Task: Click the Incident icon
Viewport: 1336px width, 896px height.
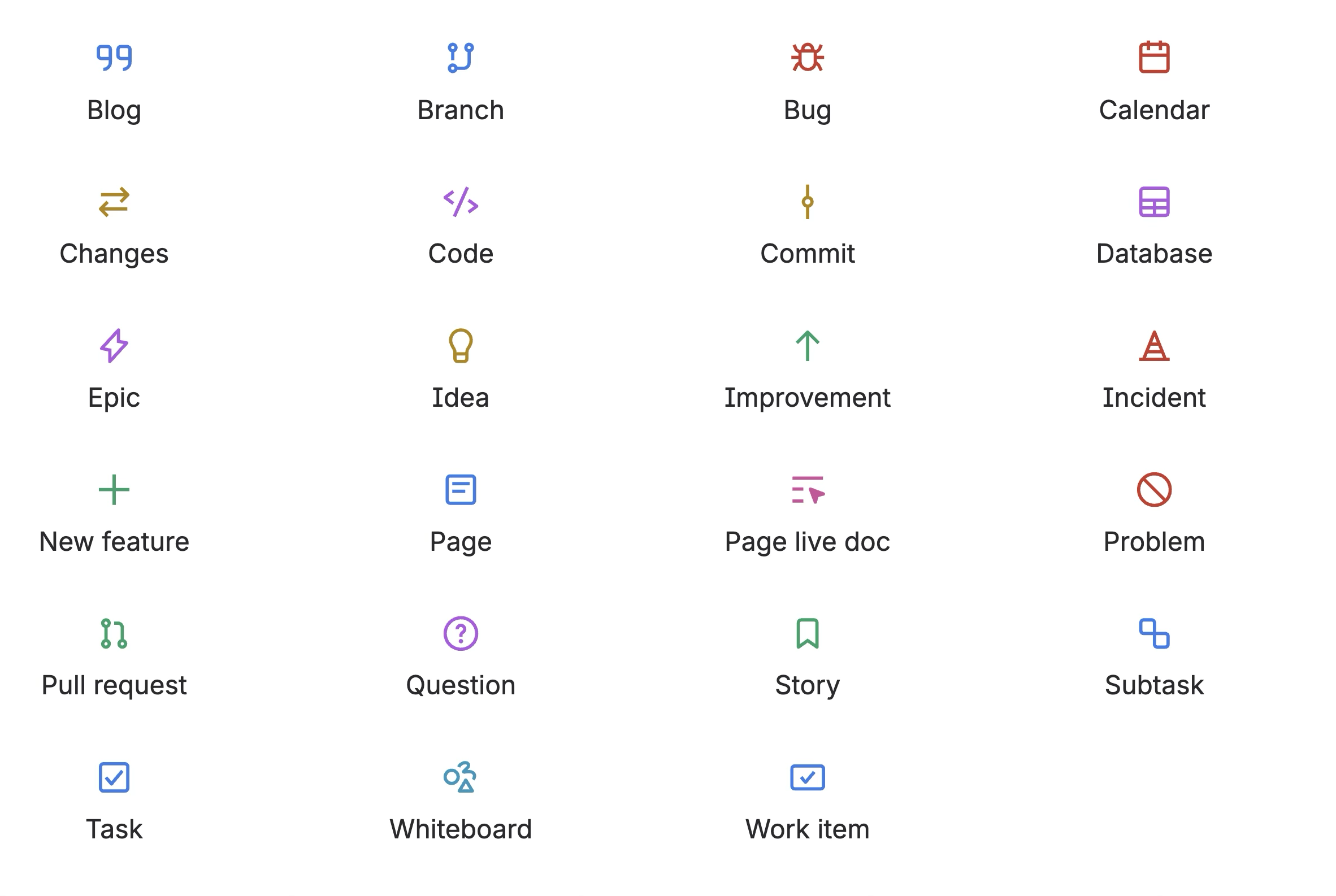Action: point(1153,345)
